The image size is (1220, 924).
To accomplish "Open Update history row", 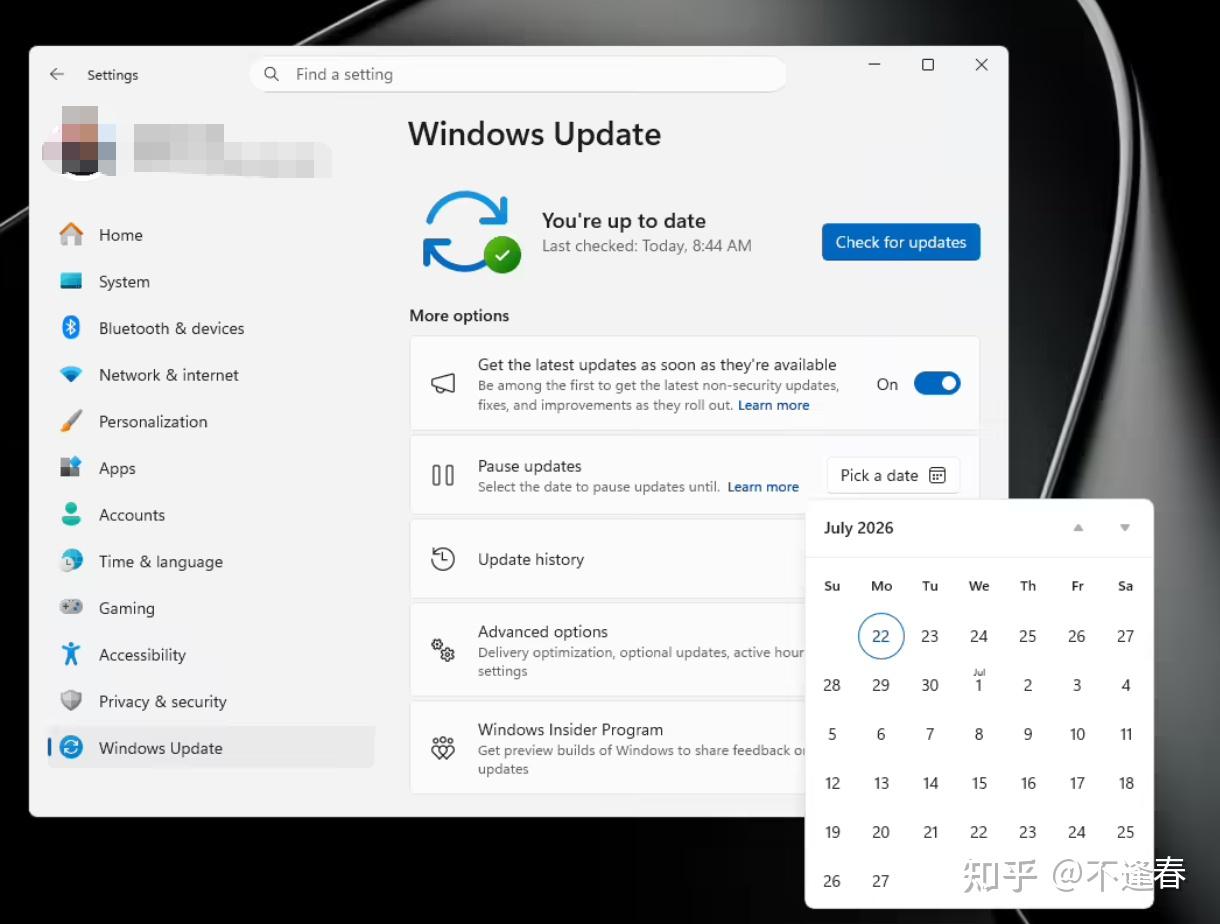I will click(609, 559).
